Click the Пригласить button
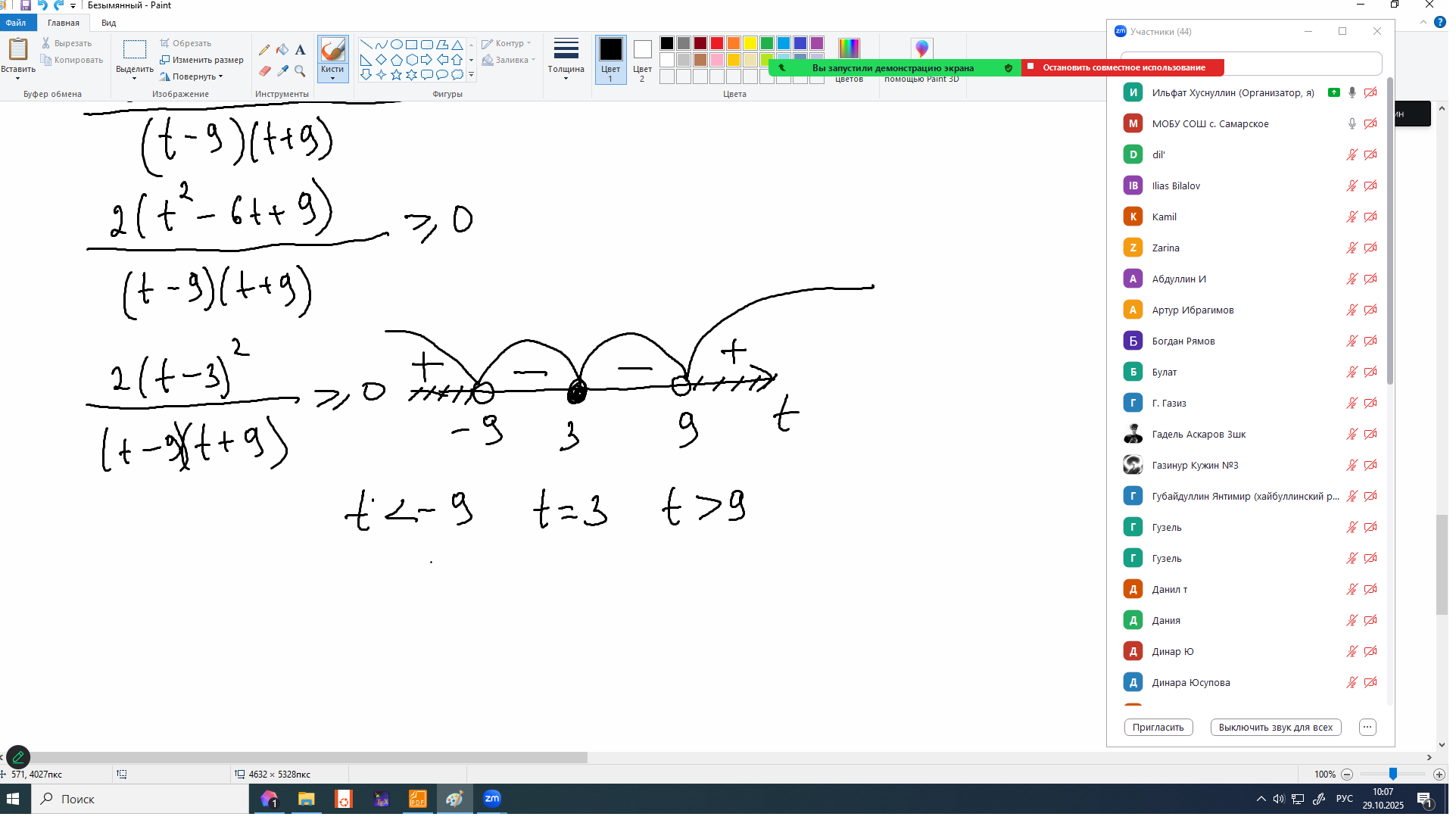Viewport: 1456px width, 823px height. [x=1158, y=728]
